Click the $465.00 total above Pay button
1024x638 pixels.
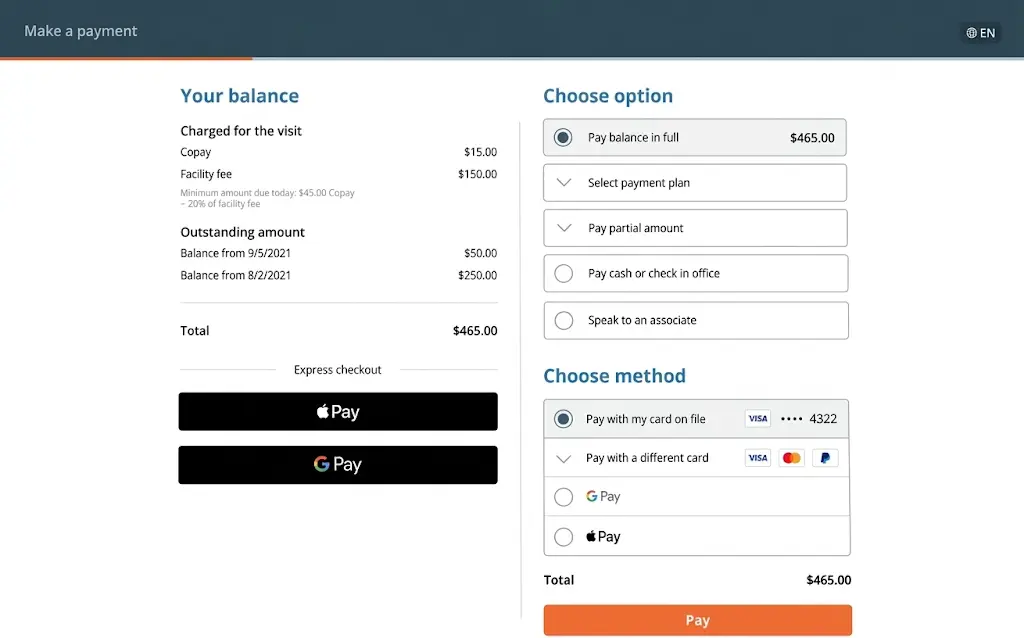(x=829, y=580)
